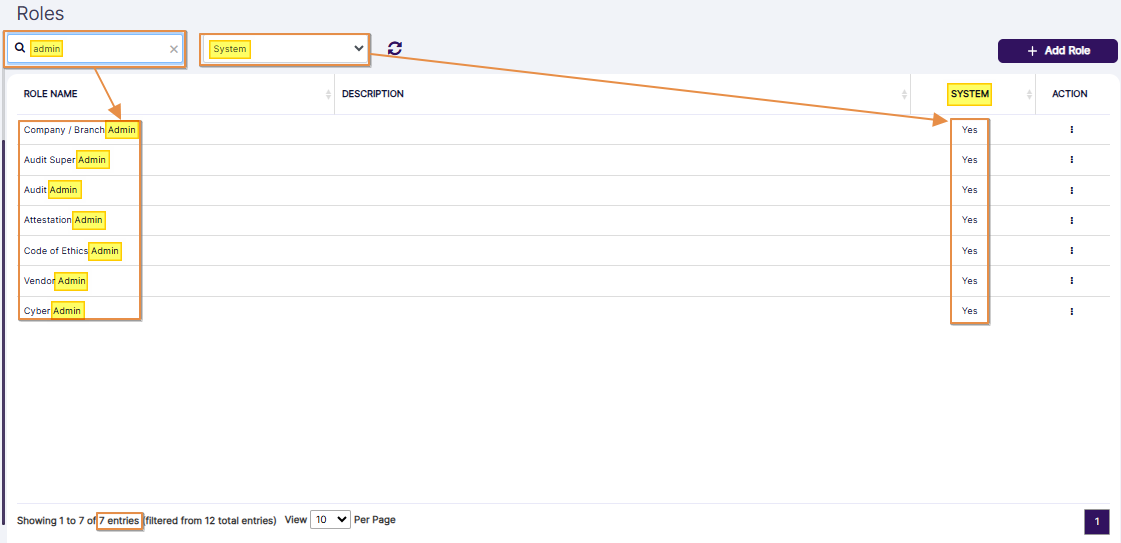Open the Audit Admin row's three-dot menu

1071,190
